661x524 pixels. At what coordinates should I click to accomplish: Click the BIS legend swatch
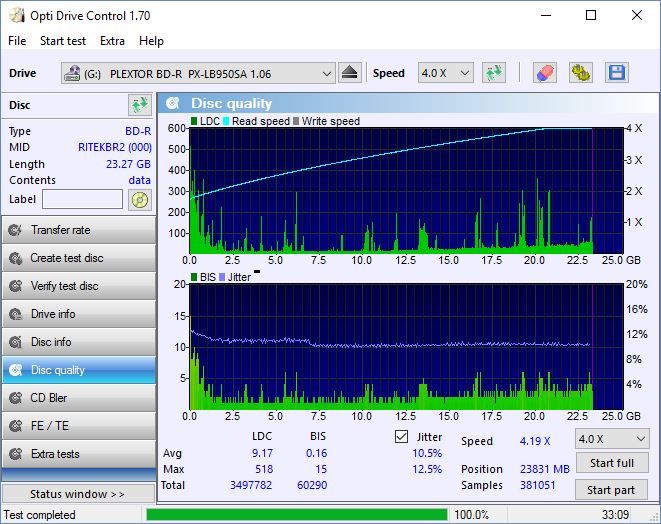tap(194, 277)
